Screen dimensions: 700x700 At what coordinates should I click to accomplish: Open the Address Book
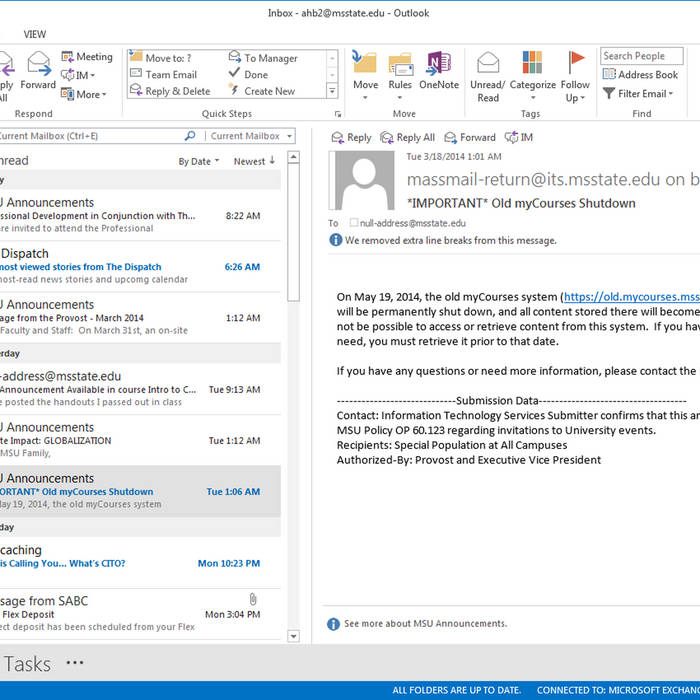640,75
